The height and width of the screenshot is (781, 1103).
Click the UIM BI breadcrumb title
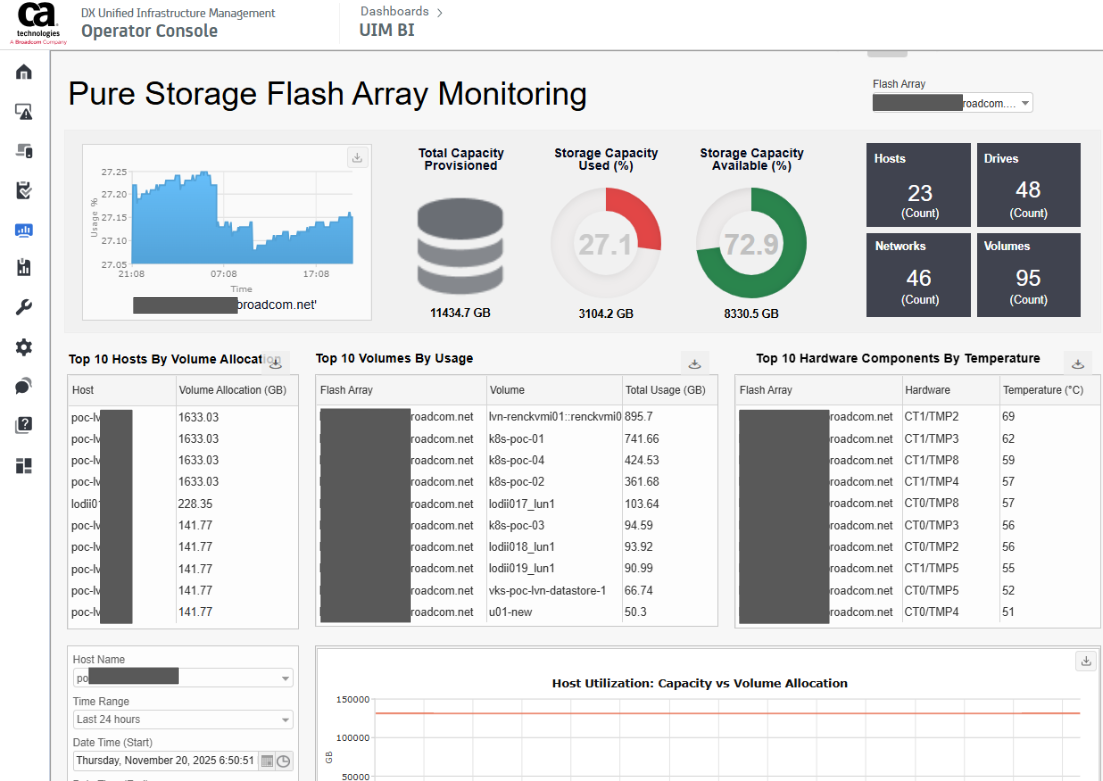387,30
